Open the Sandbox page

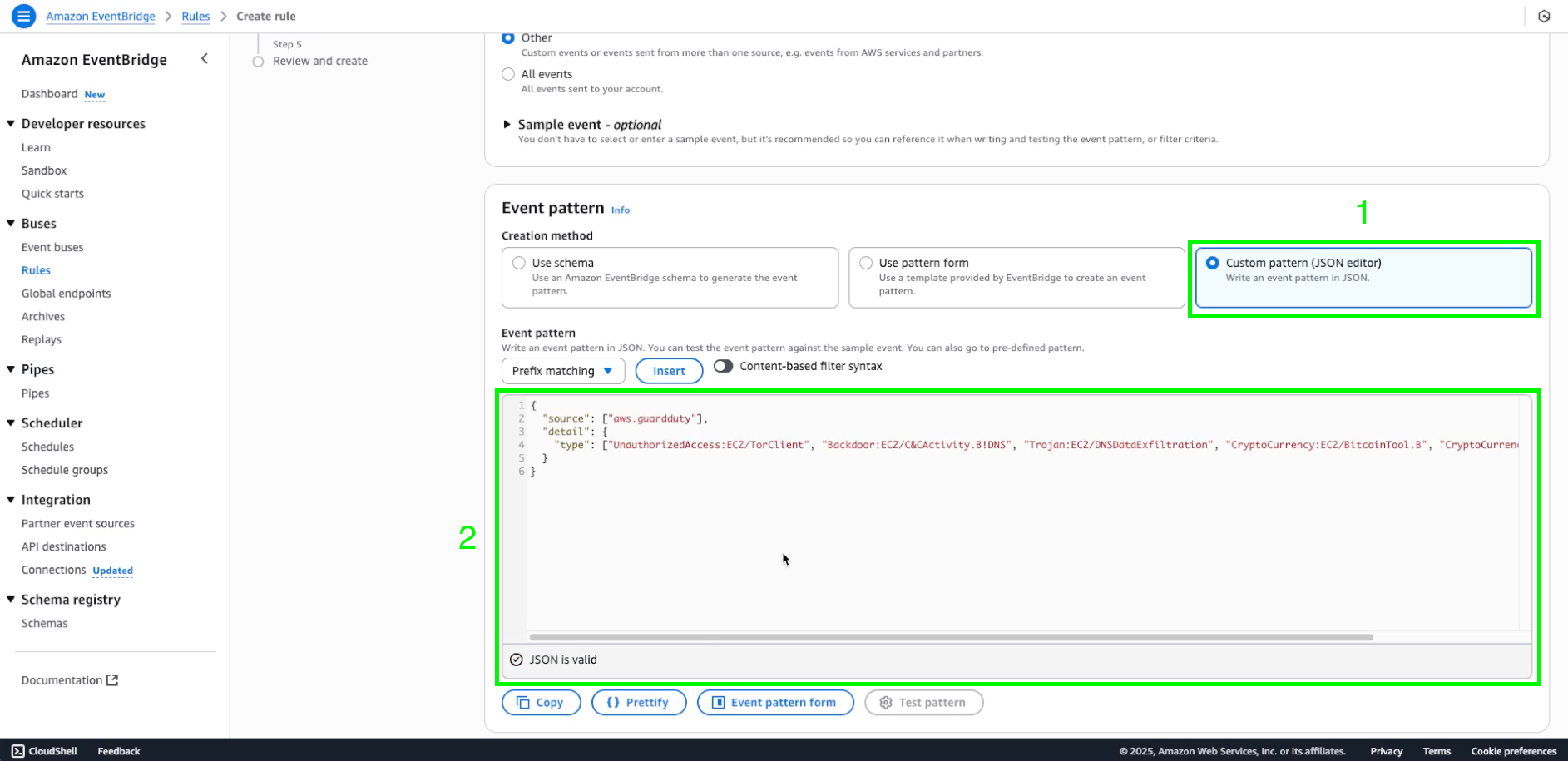44,170
